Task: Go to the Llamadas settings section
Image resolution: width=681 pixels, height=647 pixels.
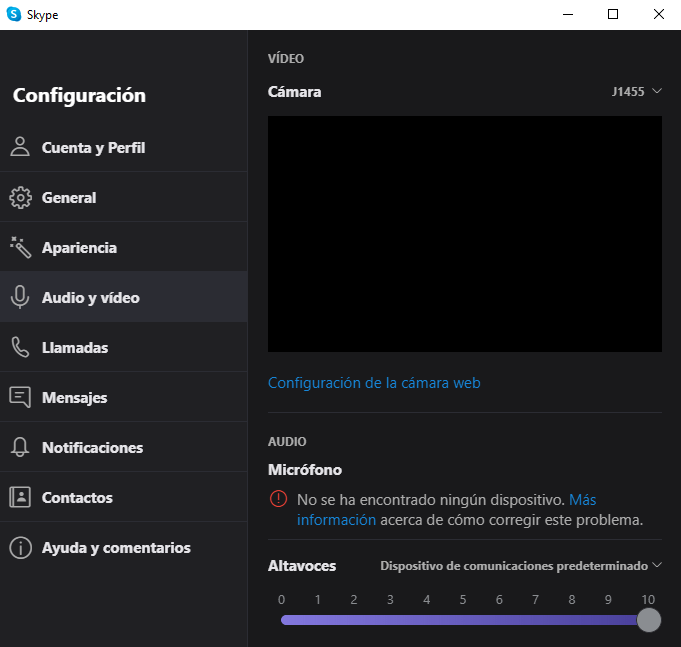Action: tap(124, 347)
